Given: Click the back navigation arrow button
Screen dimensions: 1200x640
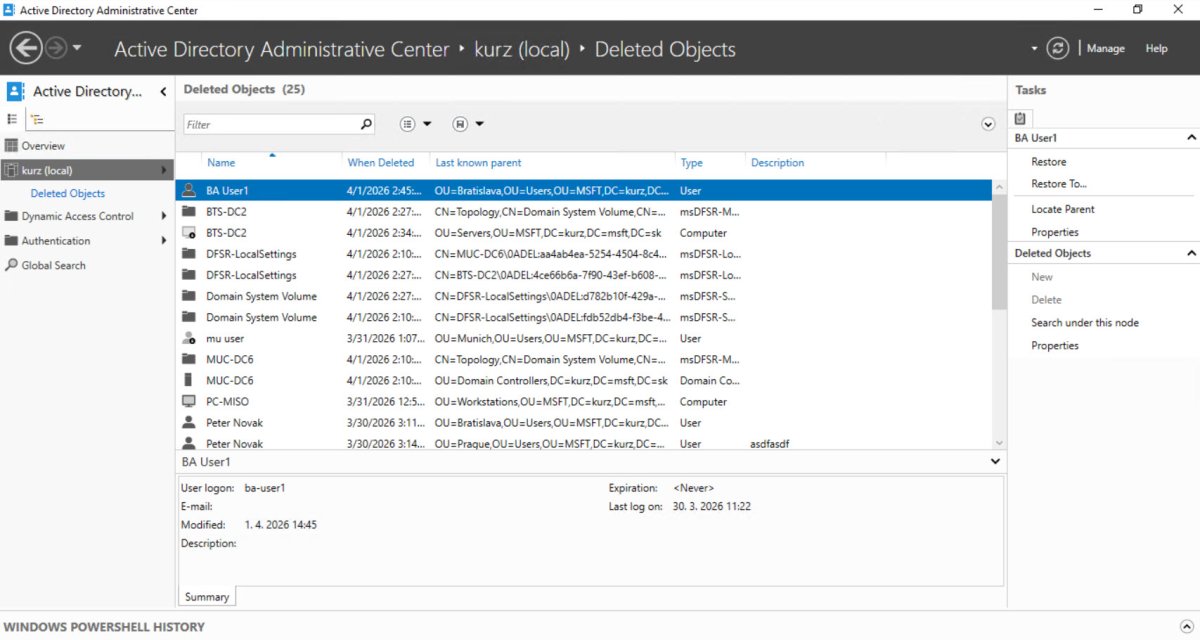Looking at the screenshot, I should click(26, 48).
